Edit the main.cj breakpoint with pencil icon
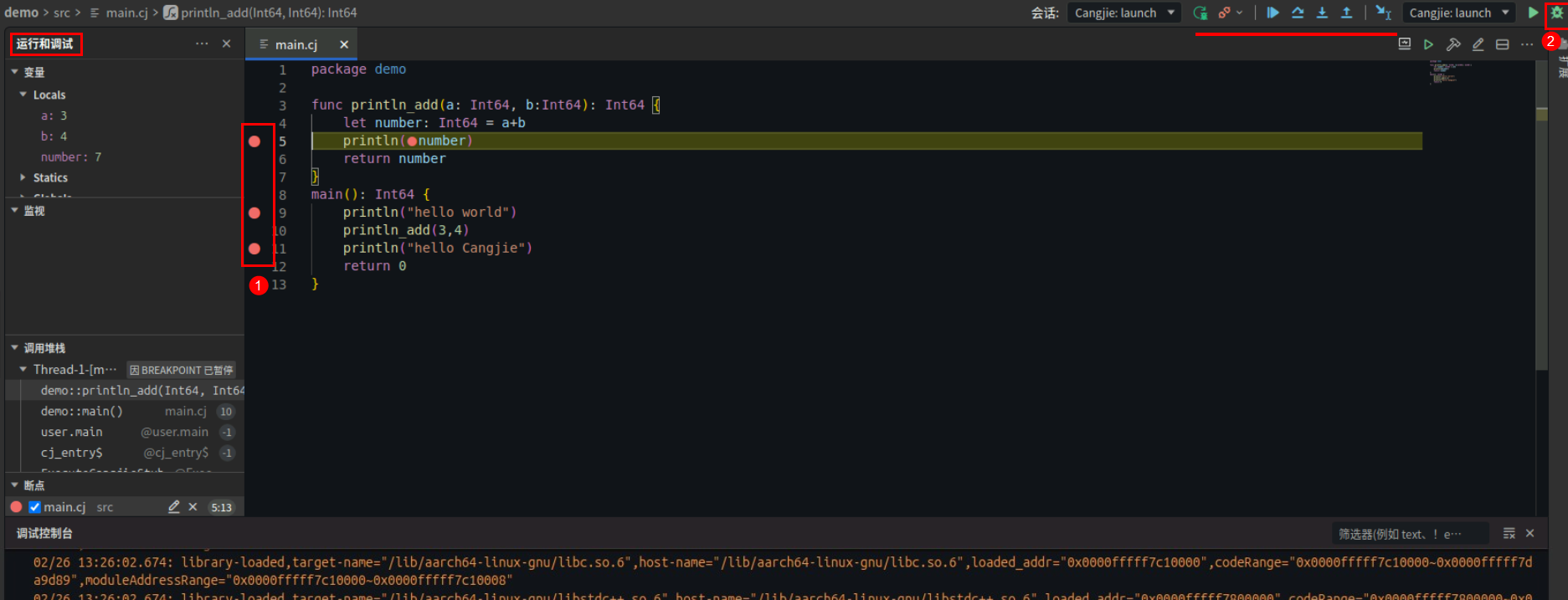1568x600 pixels. click(173, 507)
